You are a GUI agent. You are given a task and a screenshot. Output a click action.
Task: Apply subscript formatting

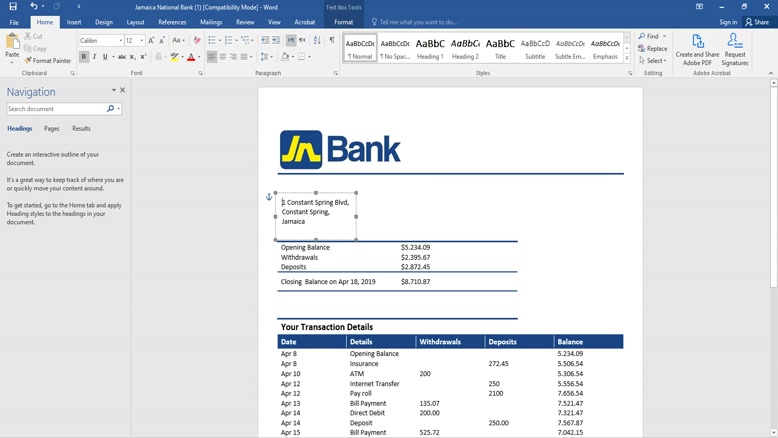click(x=132, y=57)
